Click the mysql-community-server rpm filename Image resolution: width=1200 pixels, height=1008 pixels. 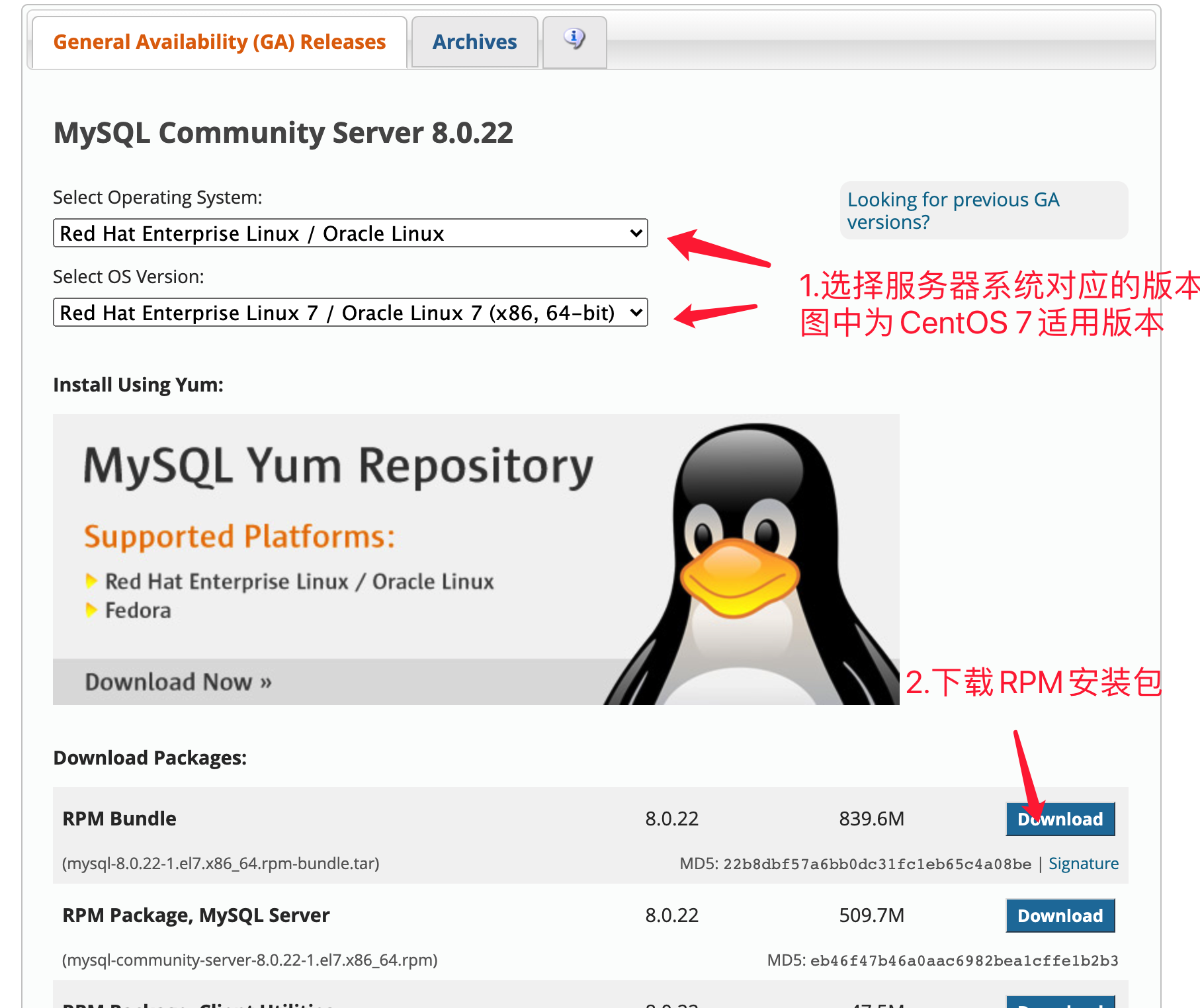(249, 960)
